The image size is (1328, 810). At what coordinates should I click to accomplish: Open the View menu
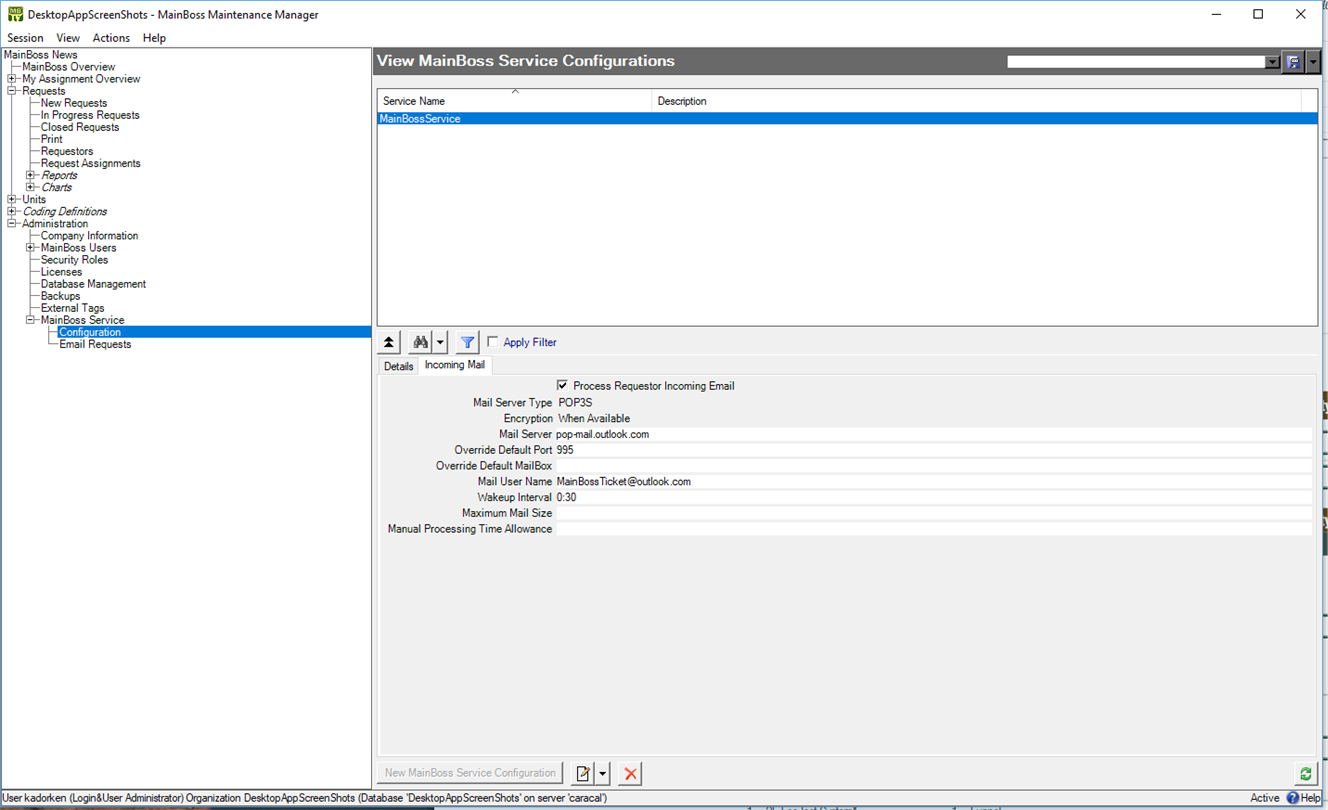(x=68, y=38)
